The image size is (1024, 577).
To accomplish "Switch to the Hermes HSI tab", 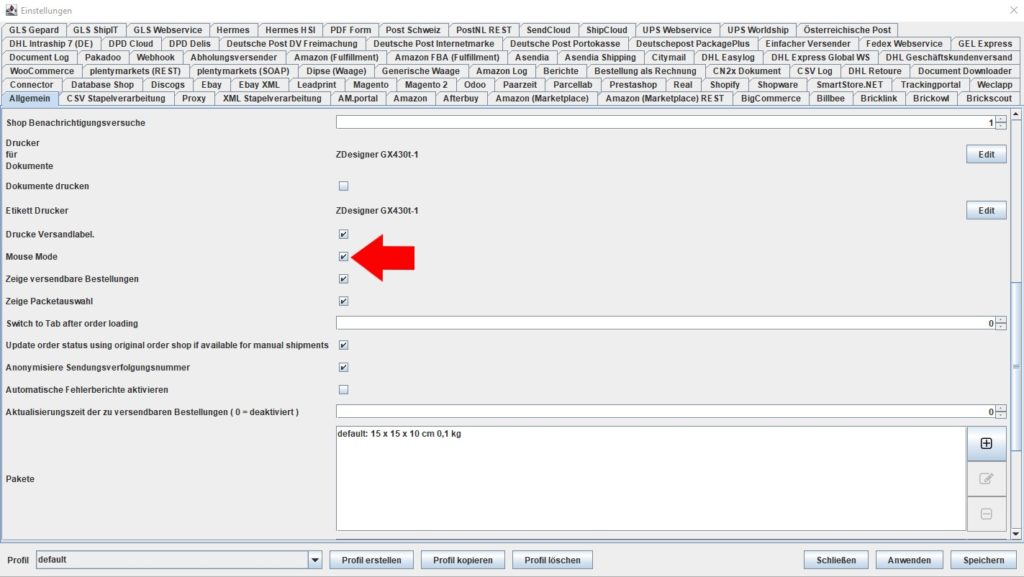I will (x=290, y=30).
